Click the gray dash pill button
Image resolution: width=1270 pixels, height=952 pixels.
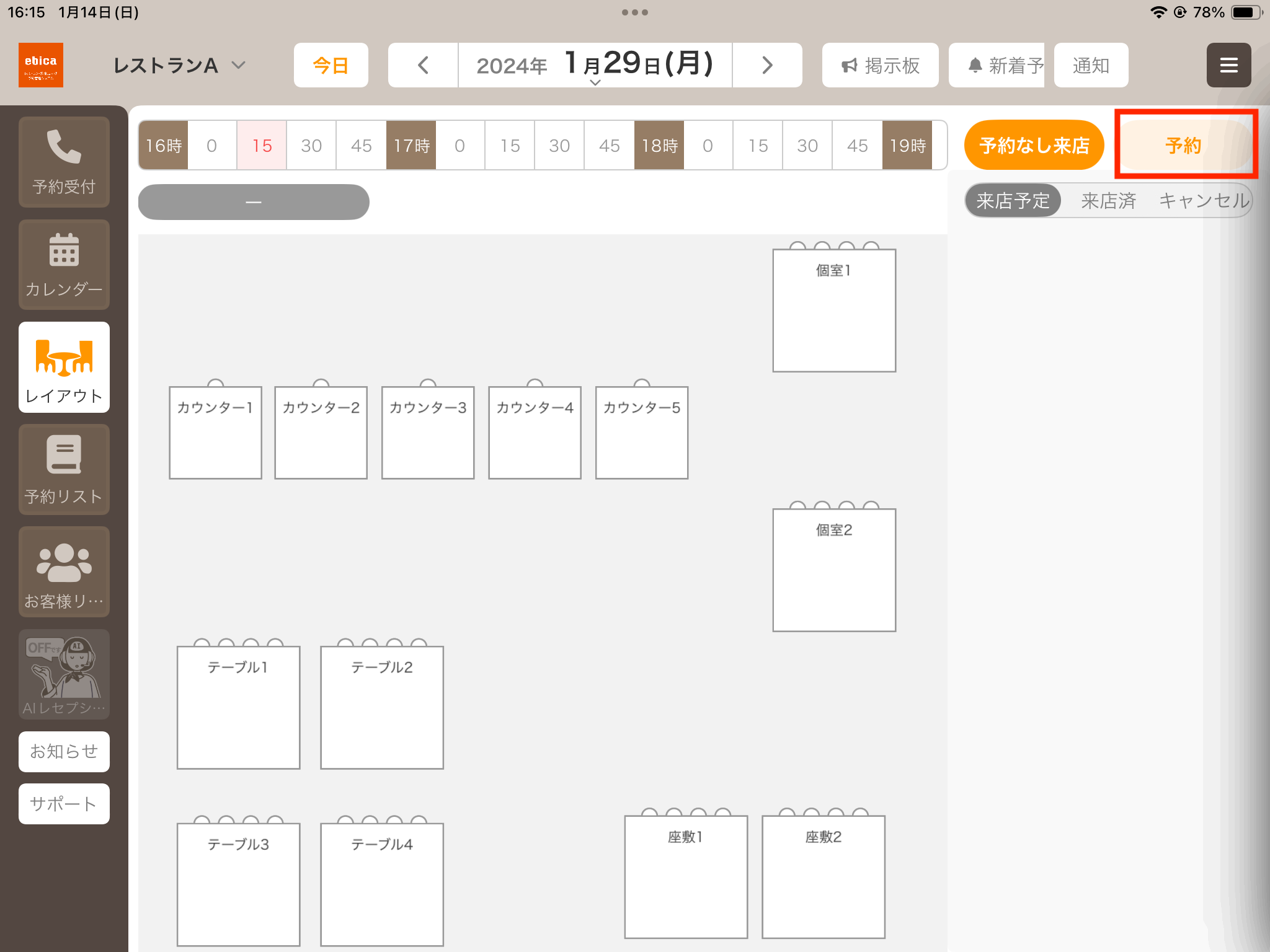pyautogui.click(x=254, y=202)
